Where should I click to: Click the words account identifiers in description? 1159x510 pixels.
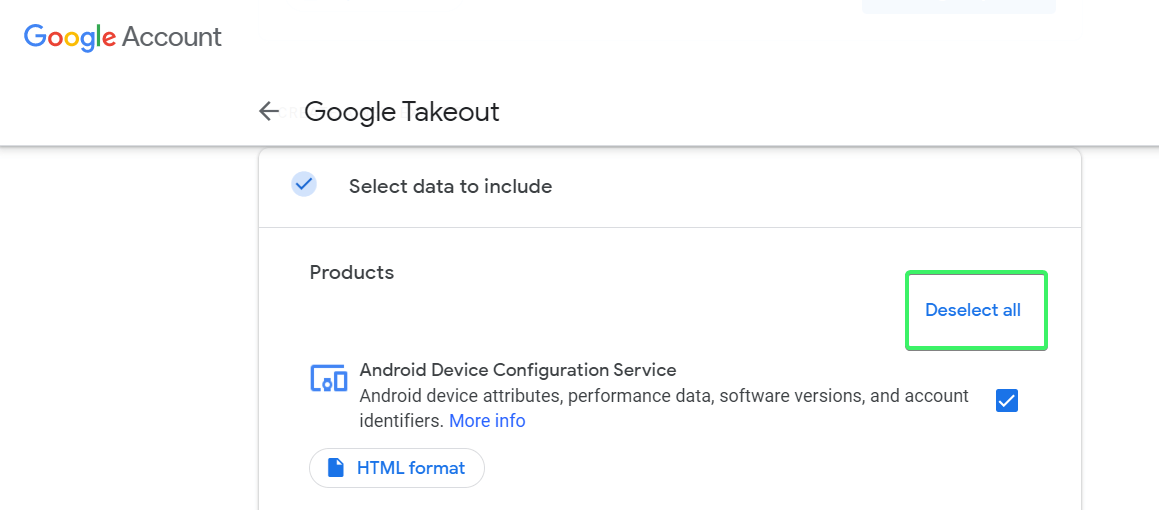(920, 397)
